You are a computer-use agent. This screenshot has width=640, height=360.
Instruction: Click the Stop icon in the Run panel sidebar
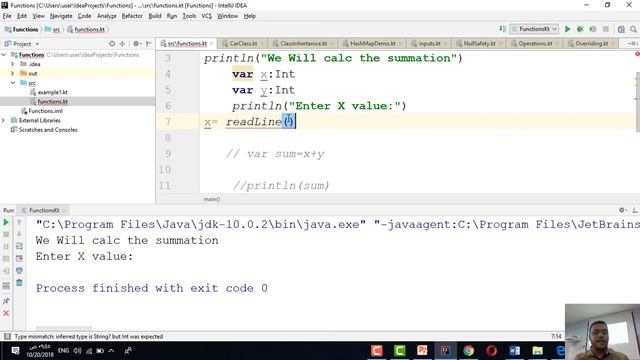pos(6,235)
